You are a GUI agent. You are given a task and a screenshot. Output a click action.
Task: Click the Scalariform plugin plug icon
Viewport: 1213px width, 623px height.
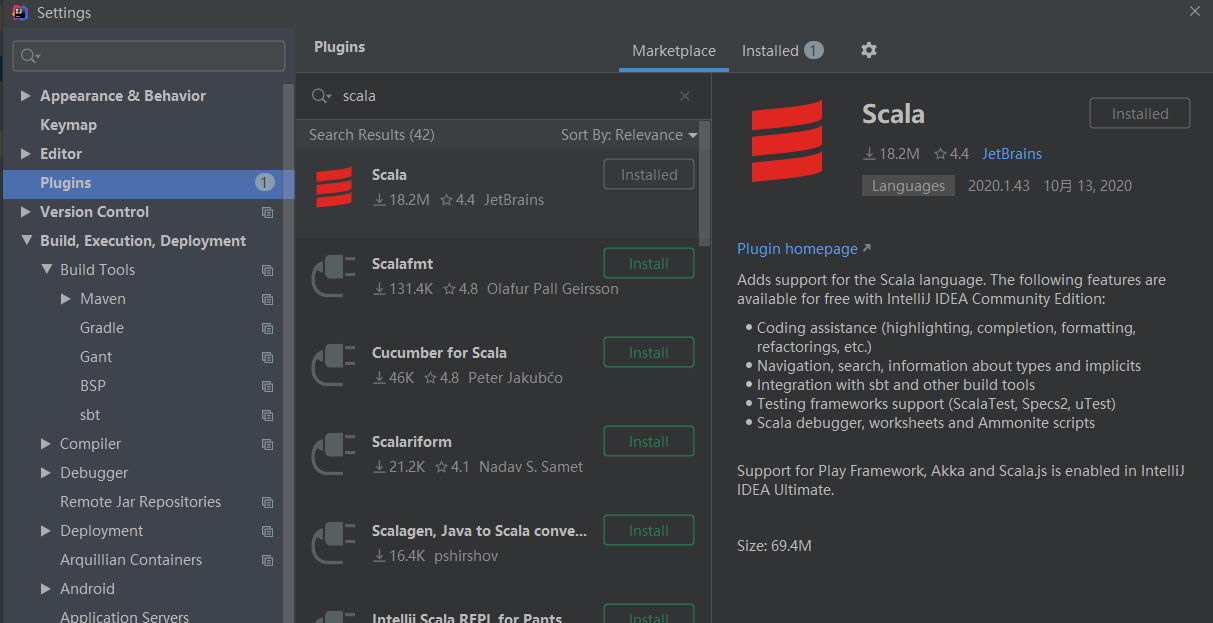coord(334,454)
